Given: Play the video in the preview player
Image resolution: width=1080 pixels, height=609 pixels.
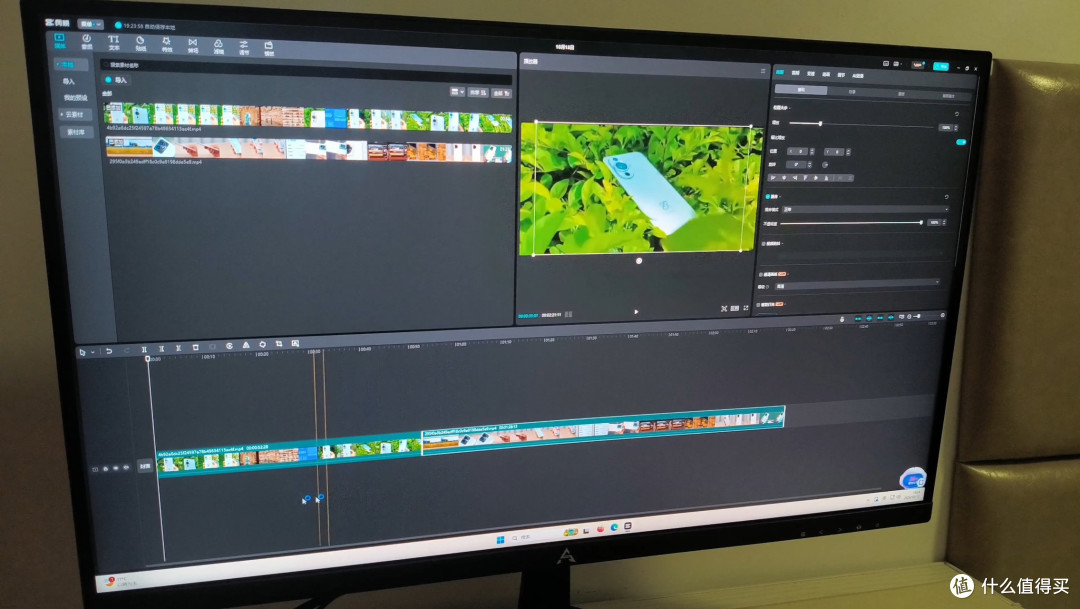Looking at the screenshot, I should coord(636,312).
